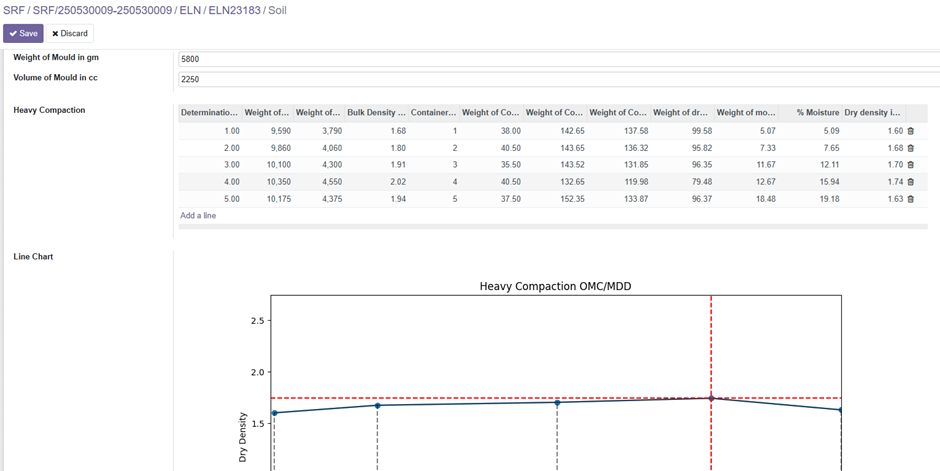Edit Weight of Mould field 5800
940x471 pixels.
tap(559, 59)
